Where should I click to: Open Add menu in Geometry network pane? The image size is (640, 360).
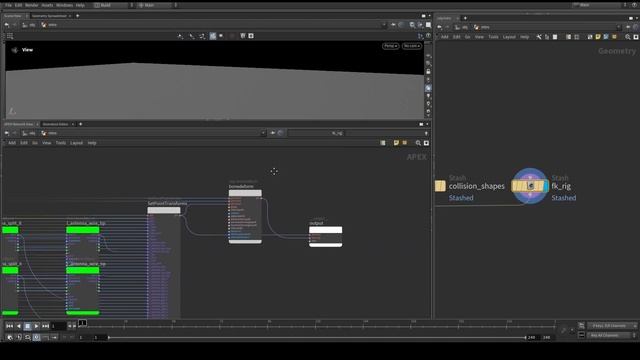tap(444, 37)
